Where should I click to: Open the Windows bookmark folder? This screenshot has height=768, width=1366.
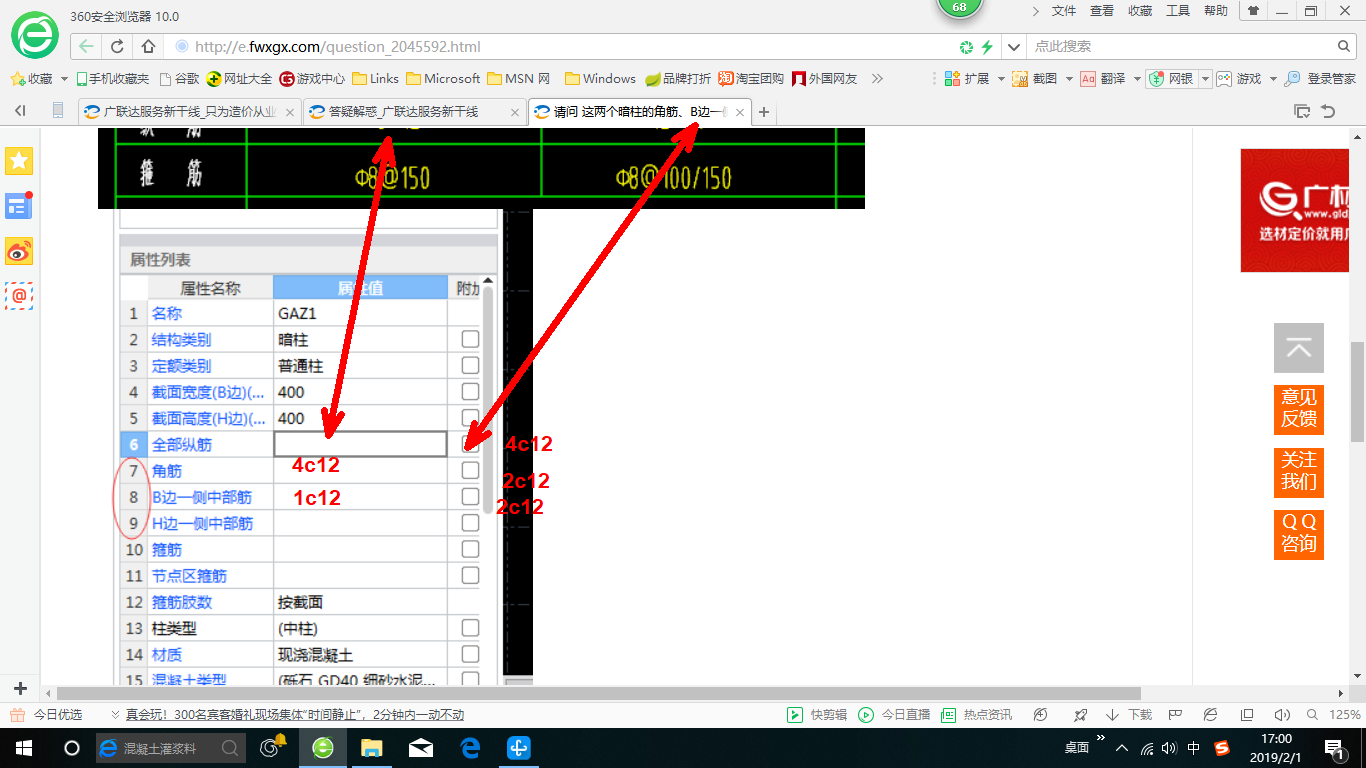click(600, 78)
